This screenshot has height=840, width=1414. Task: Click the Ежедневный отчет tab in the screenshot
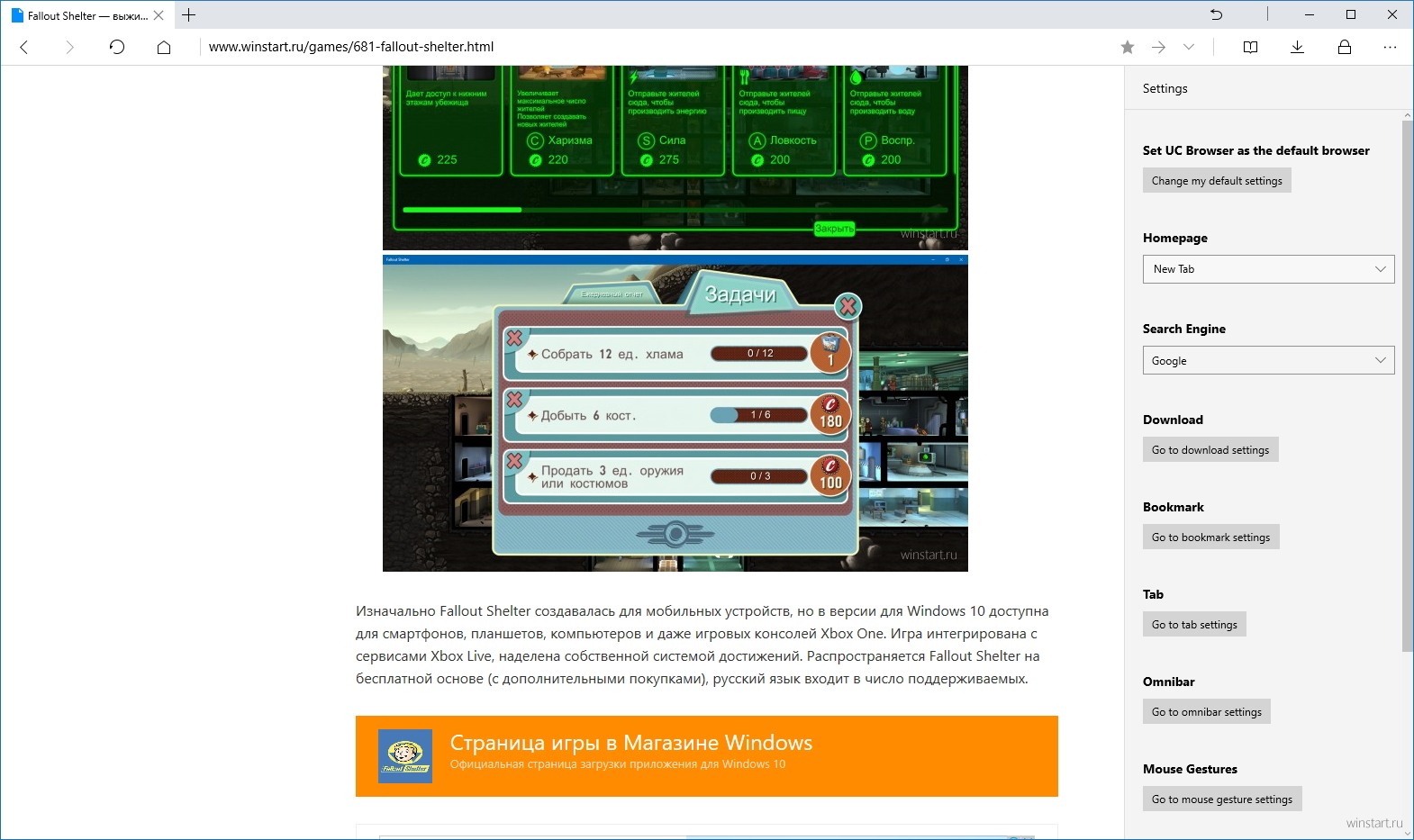point(612,294)
